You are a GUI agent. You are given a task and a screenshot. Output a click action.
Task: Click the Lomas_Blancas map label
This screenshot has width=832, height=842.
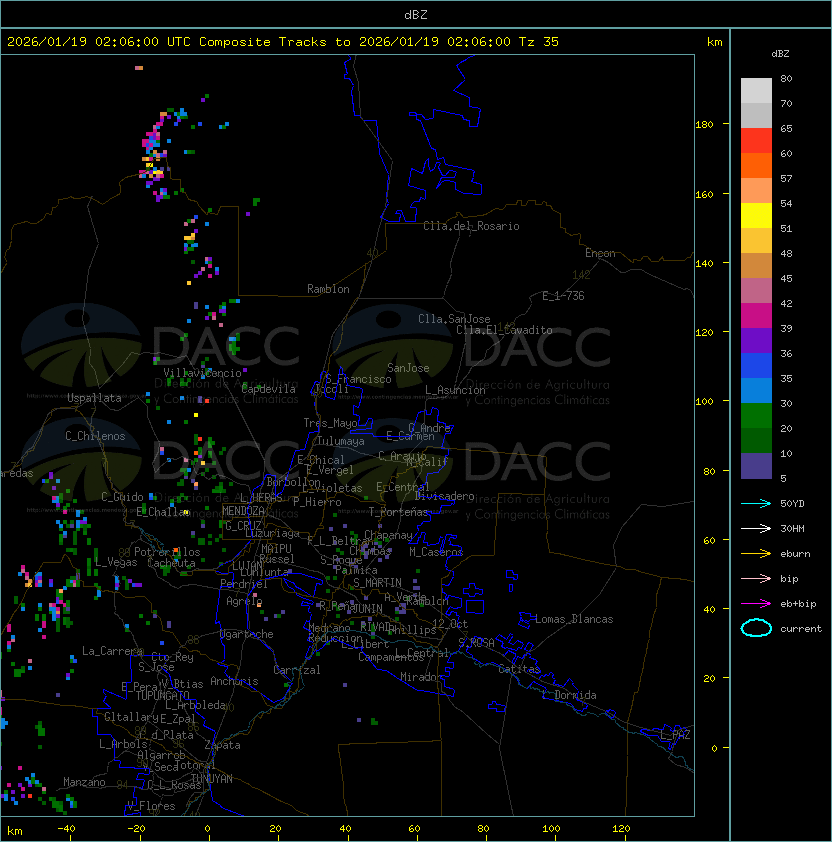click(x=574, y=619)
